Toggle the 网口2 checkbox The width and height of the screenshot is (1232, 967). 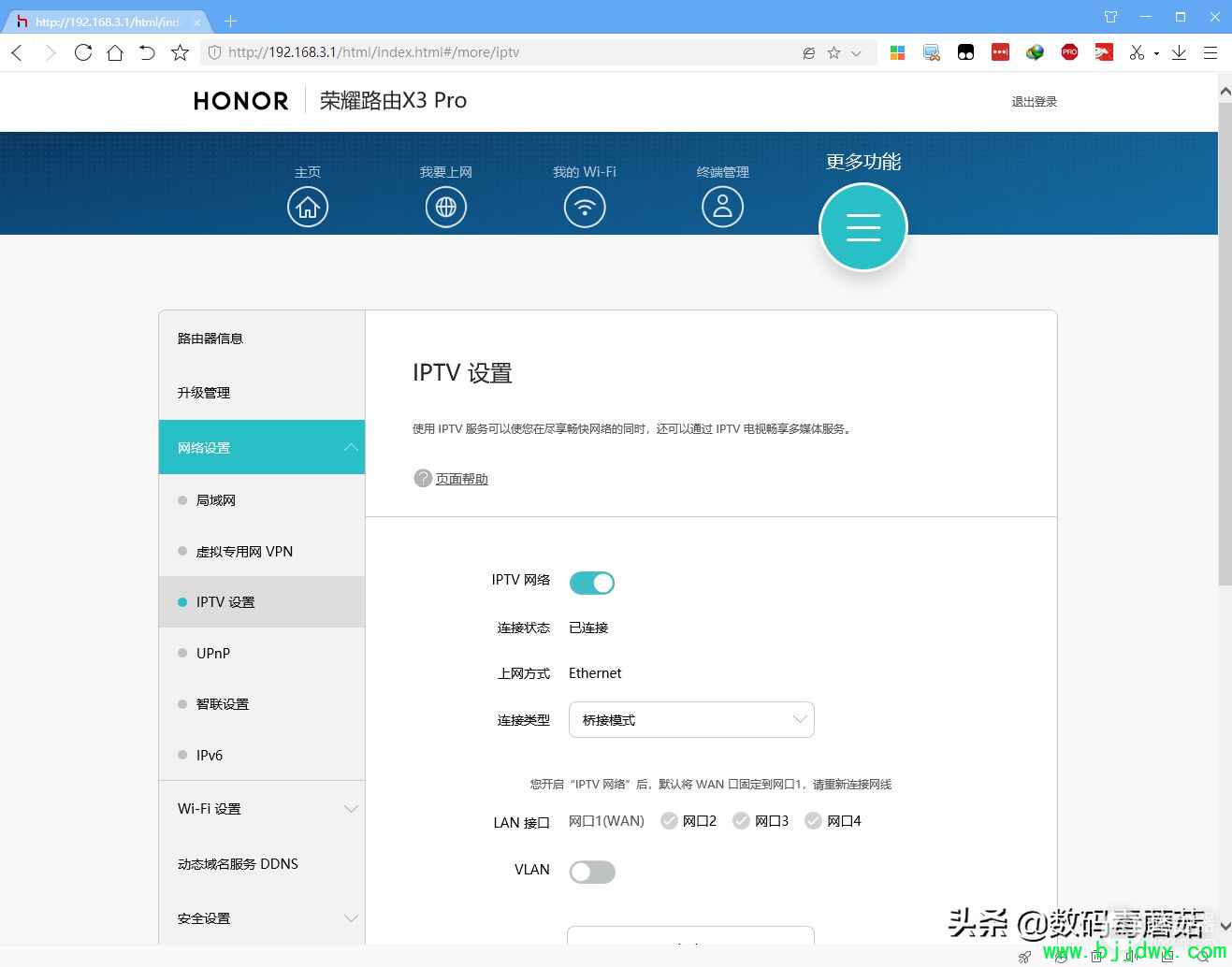coord(669,820)
